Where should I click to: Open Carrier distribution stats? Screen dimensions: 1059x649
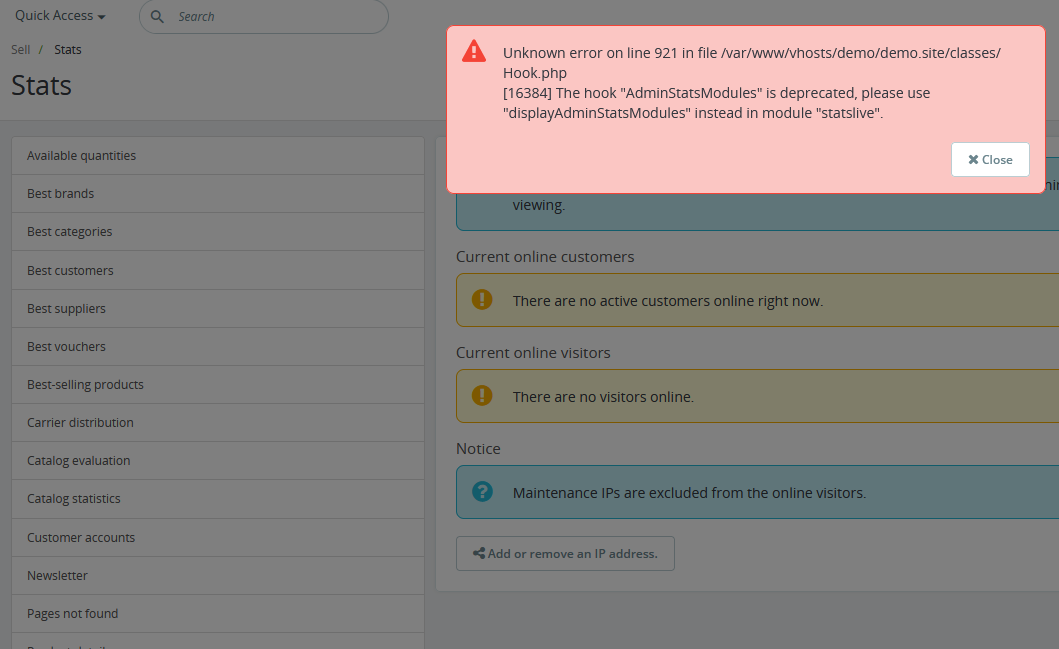point(80,422)
